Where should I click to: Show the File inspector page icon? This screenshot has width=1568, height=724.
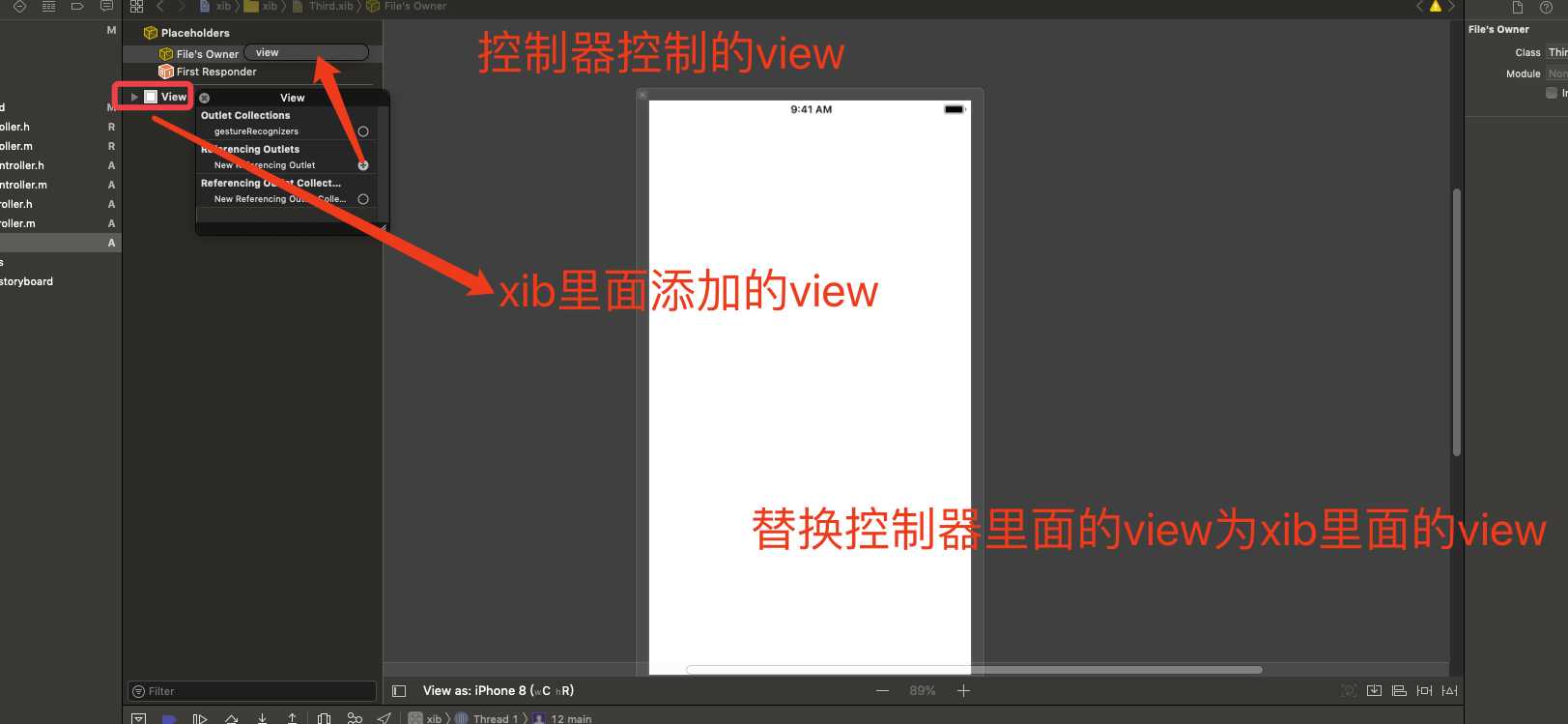click(1517, 7)
